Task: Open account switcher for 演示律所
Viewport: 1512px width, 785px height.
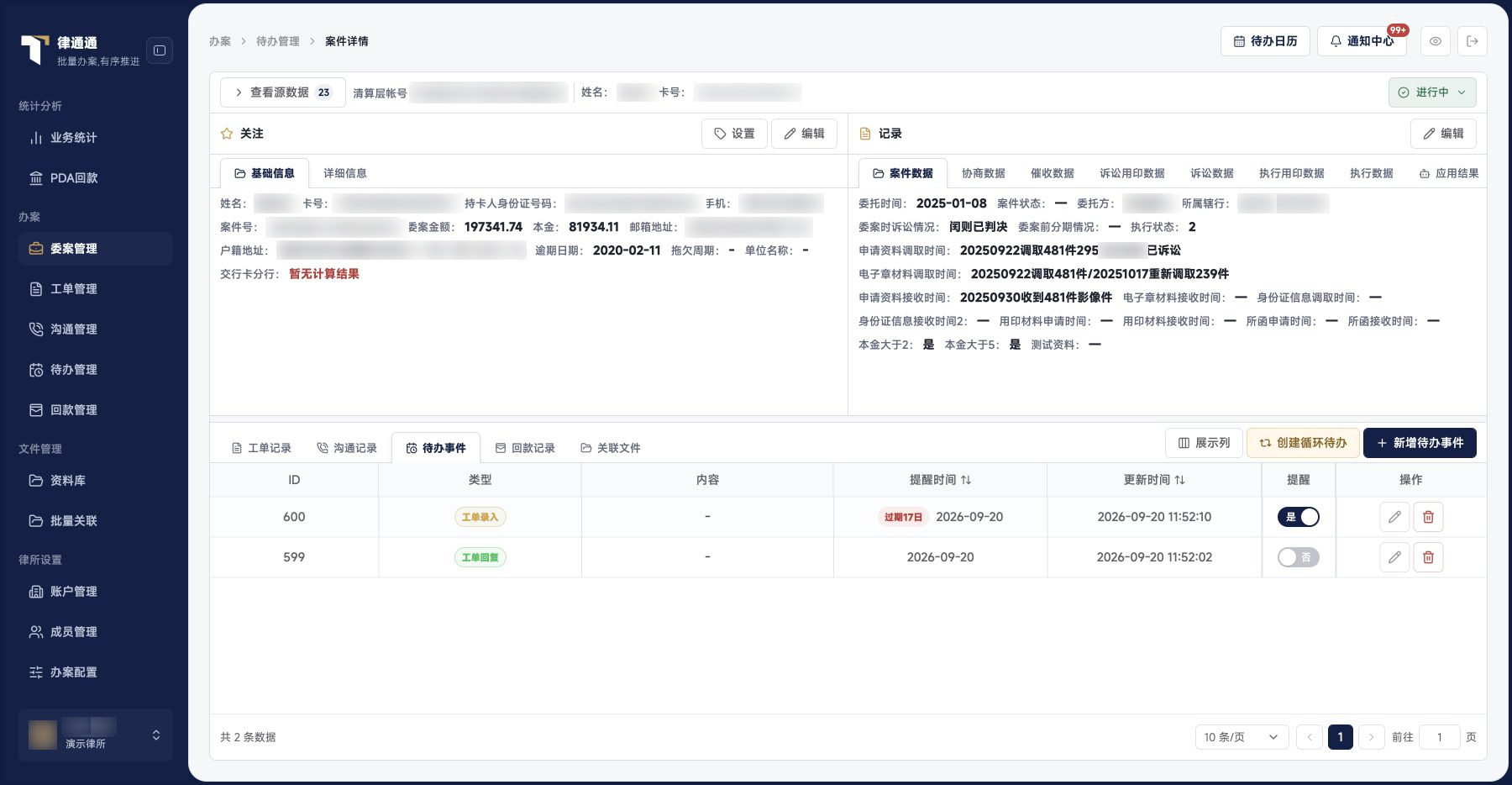Action: [x=96, y=735]
